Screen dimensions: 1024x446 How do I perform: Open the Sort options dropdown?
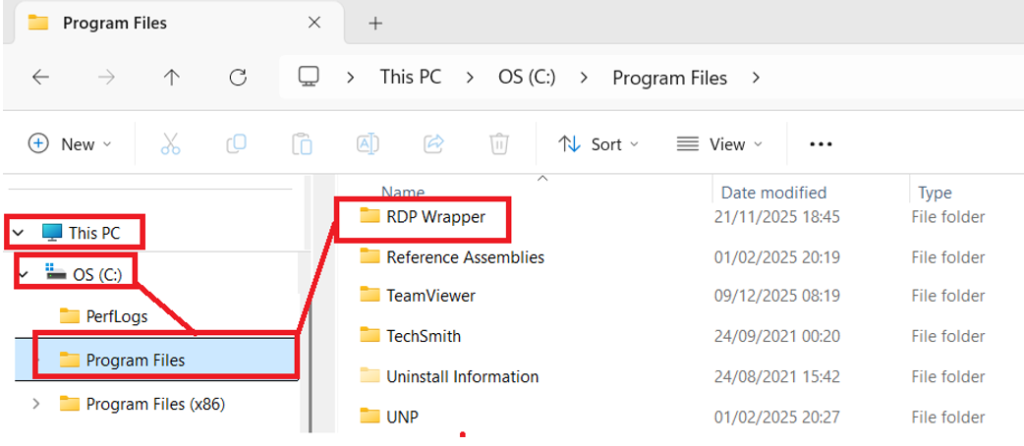coord(598,144)
